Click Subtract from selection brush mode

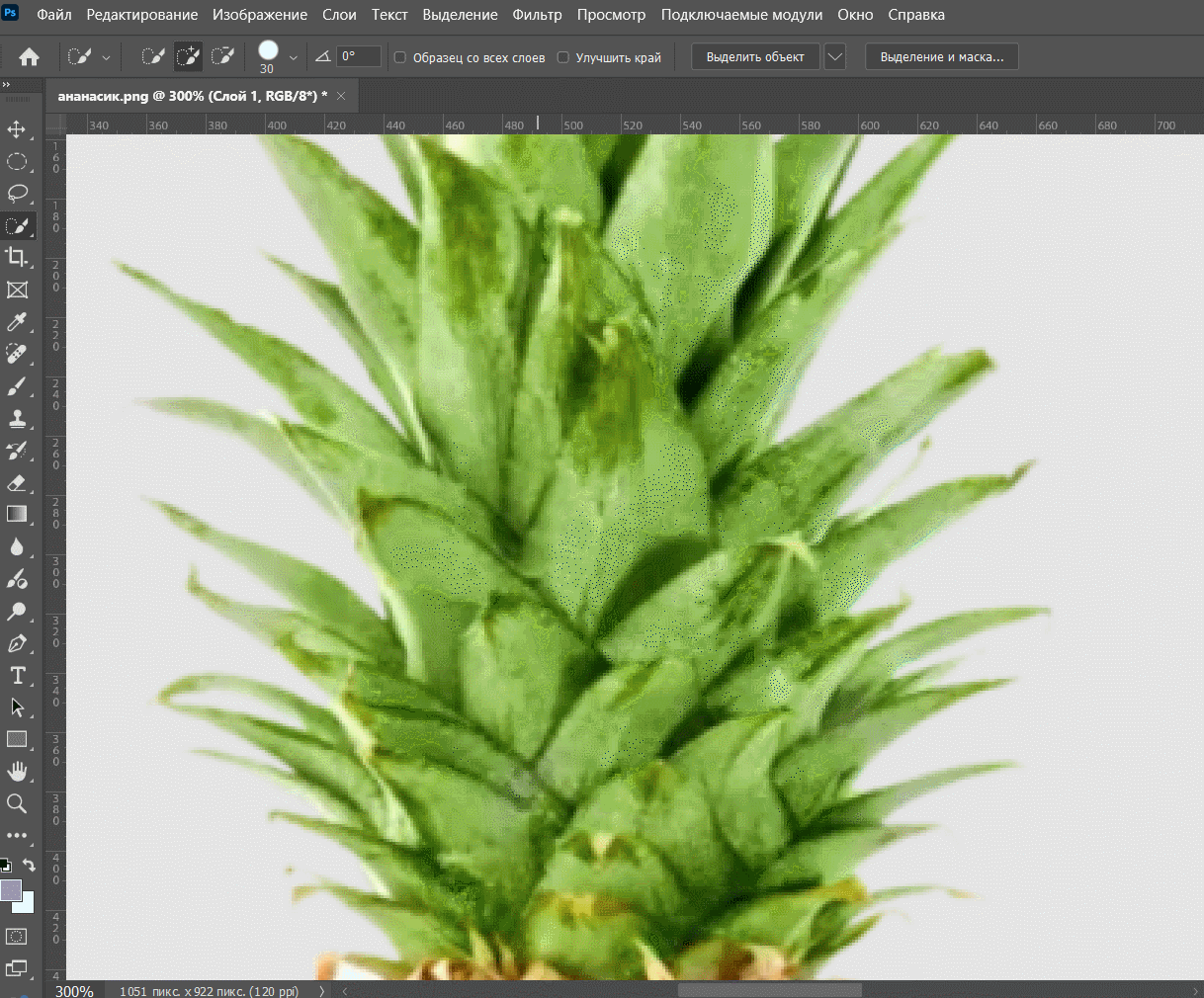[x=222, y=56]
